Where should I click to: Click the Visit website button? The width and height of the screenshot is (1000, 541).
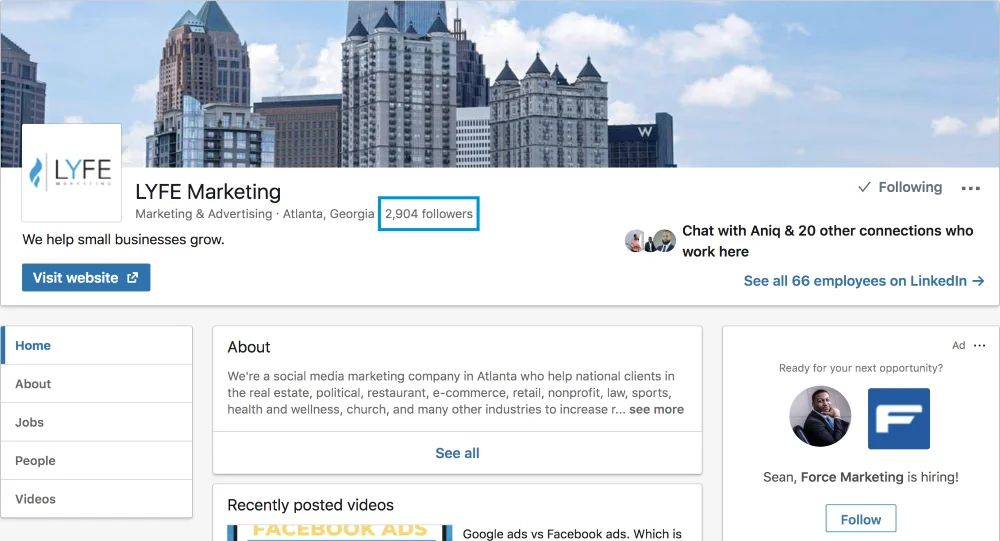coord(86,278)
